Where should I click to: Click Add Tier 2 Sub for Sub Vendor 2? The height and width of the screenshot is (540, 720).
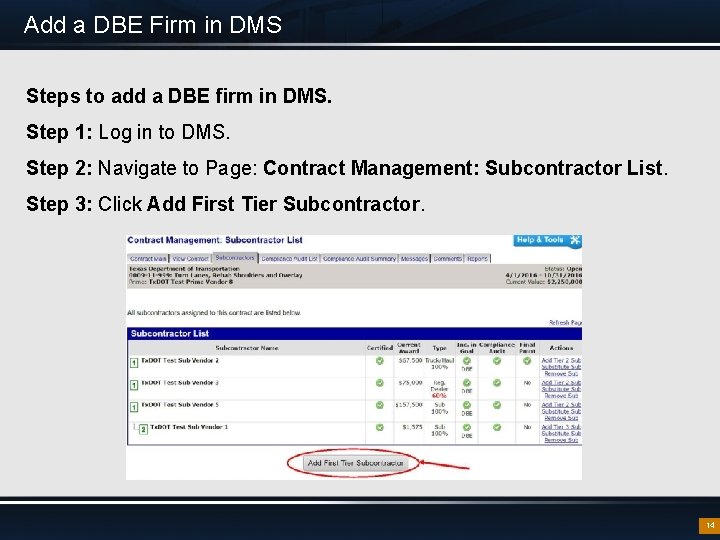561,360
